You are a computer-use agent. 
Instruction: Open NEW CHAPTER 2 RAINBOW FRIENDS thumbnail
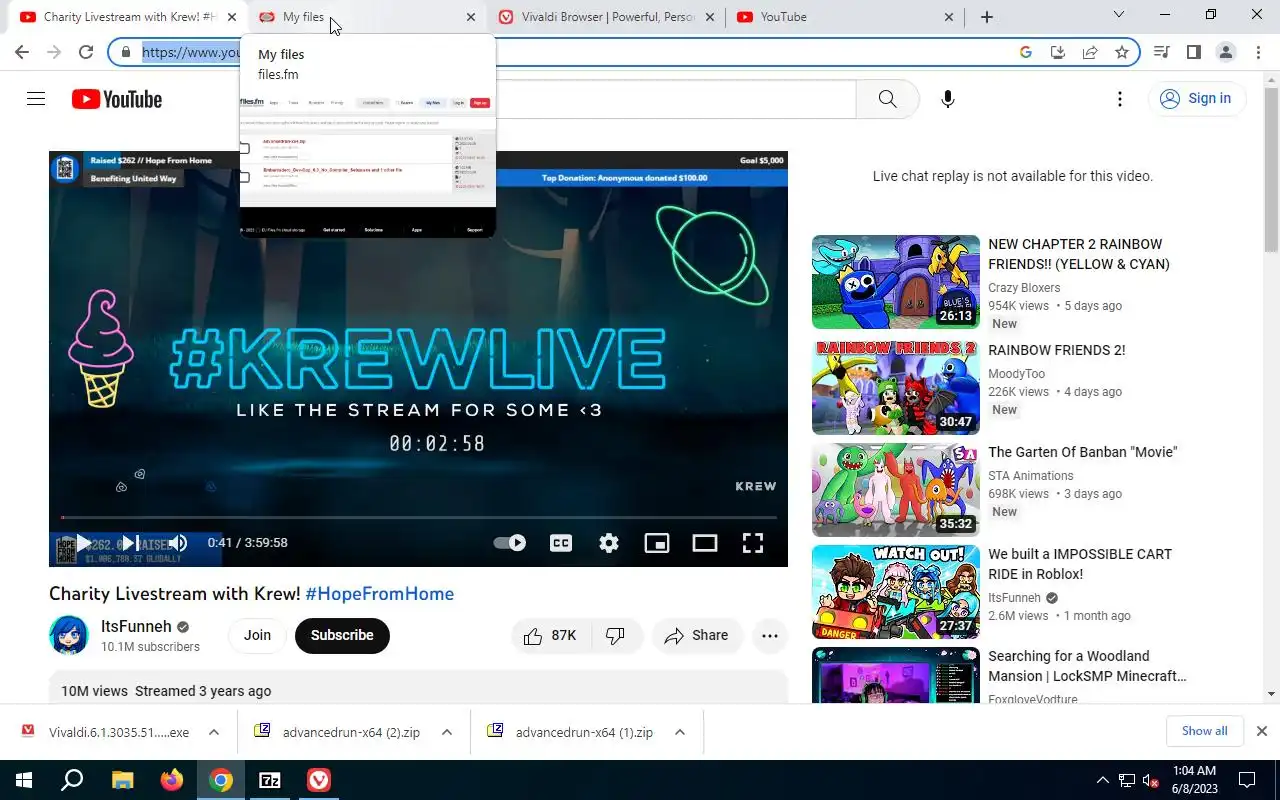pos(896,282)
